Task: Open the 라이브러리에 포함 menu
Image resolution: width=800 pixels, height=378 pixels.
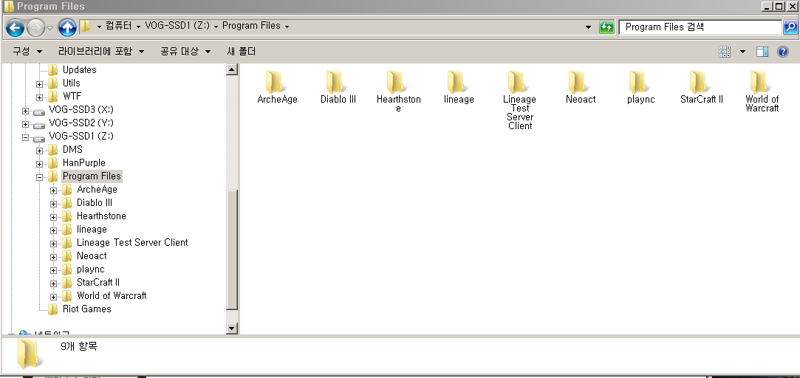Action: (101, 52)
